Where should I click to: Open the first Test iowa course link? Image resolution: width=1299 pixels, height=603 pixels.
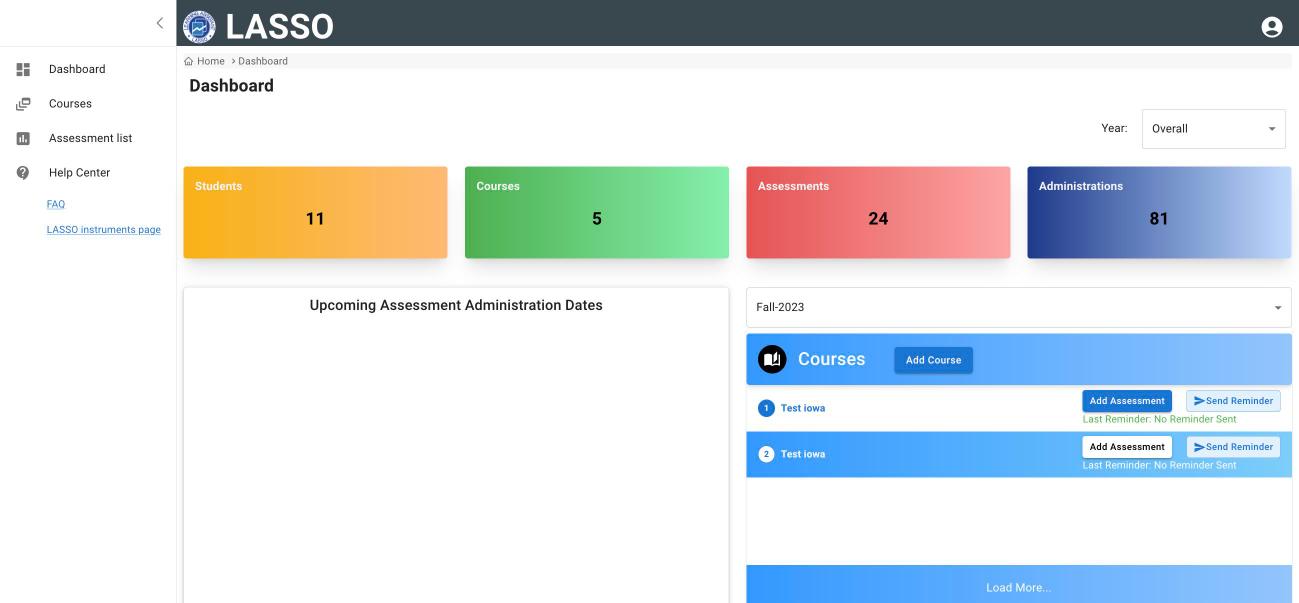coord(803,408)
